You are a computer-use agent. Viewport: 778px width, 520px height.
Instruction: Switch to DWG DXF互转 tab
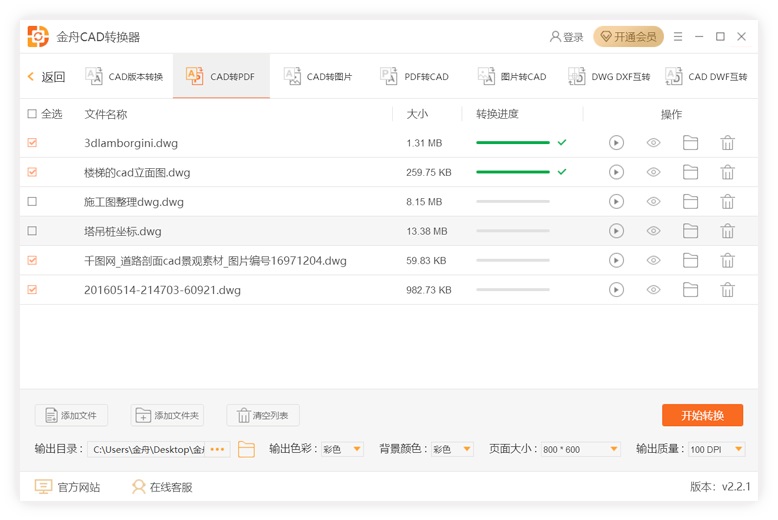(x=609, y=76)
